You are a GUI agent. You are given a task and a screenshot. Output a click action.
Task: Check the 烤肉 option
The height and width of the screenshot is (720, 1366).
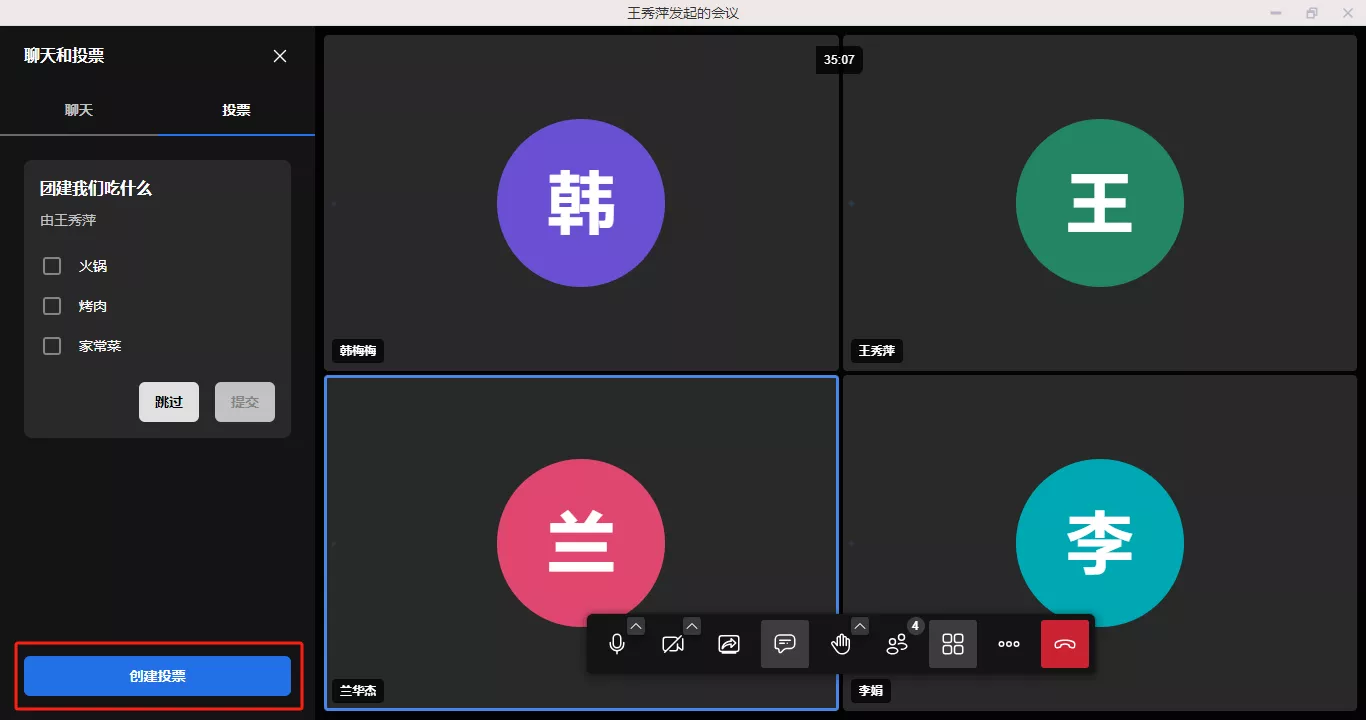(52, 306)
